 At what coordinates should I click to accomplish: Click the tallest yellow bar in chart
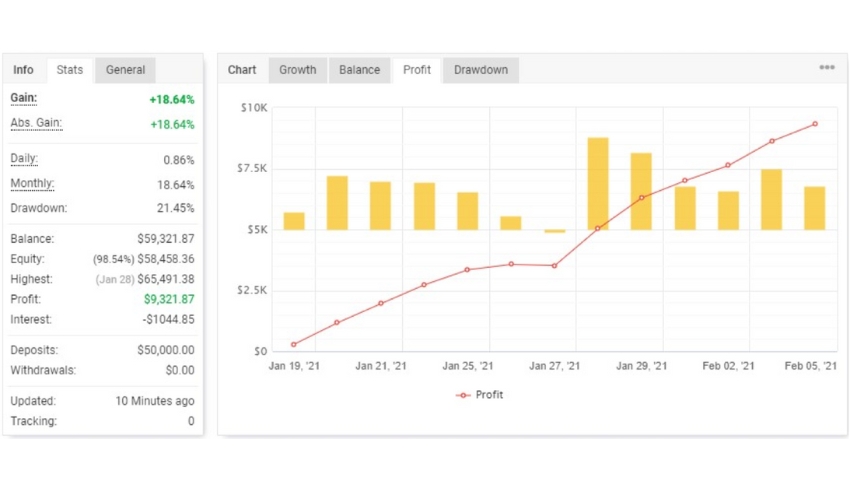[x=598, y=184]
